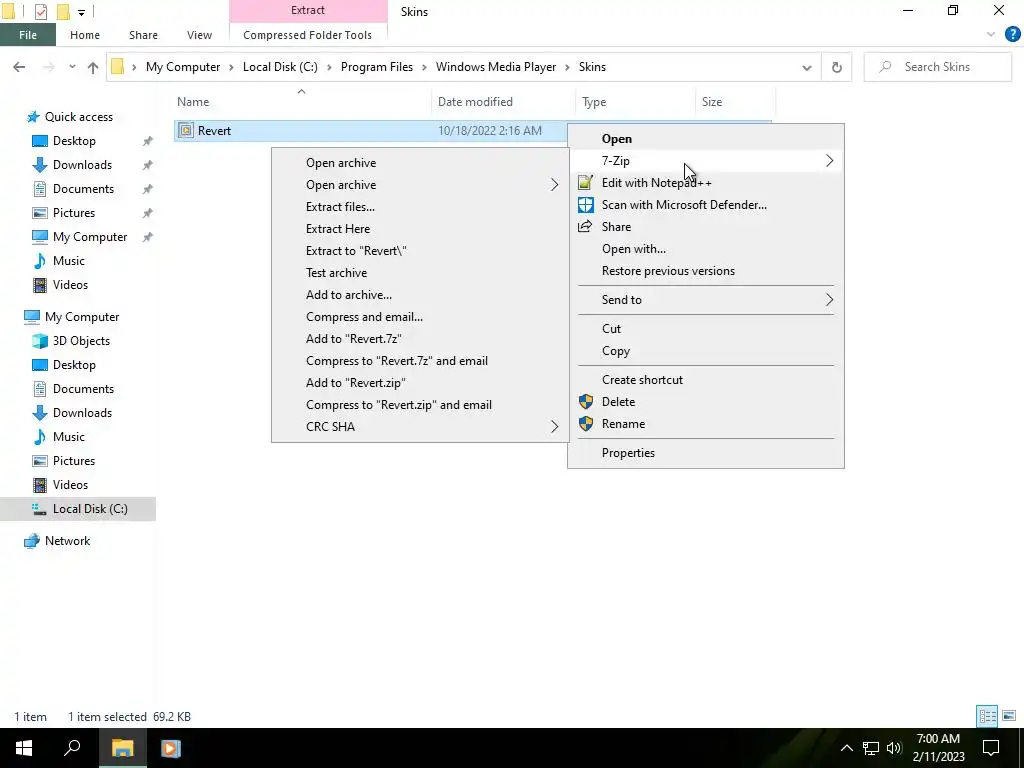
Task: Click the refresh button in address bar
Action: click(837, 67)
